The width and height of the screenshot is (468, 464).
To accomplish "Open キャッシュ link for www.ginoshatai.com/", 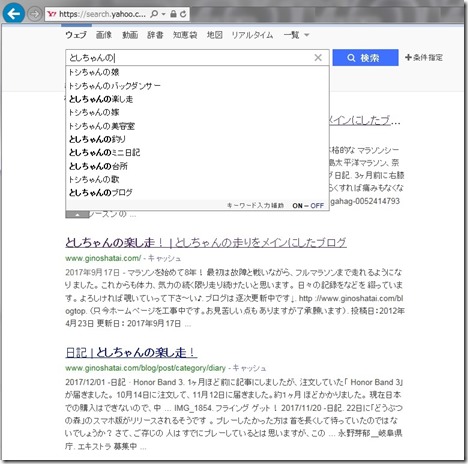I will pyautogui.click(x=164, y=258).
